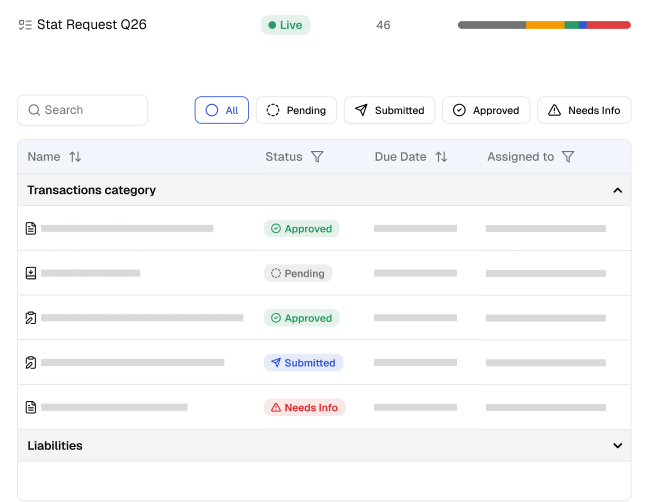Image resolution: width=649 pixels, height=502 pixels.
Task: Click the red segment of the progress bar
Action: click(x=609, y=25)
